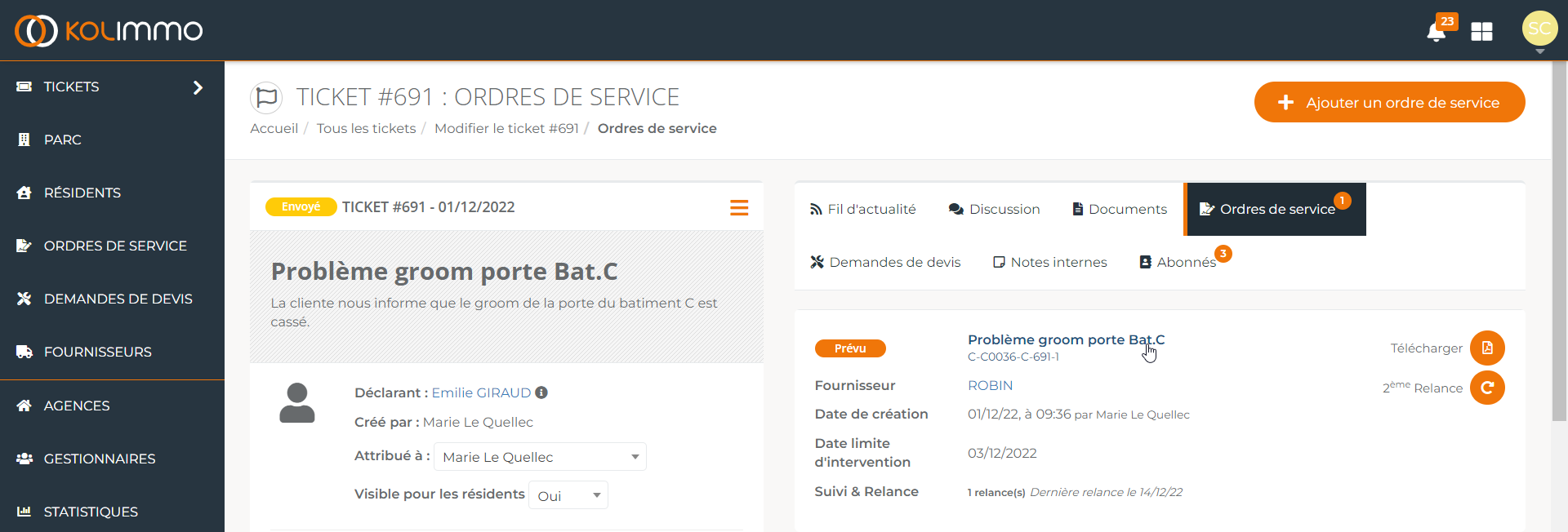Open the Visible pour les résidents dropdown
This screenshot has width=1568, height=532.
point(568,495)
